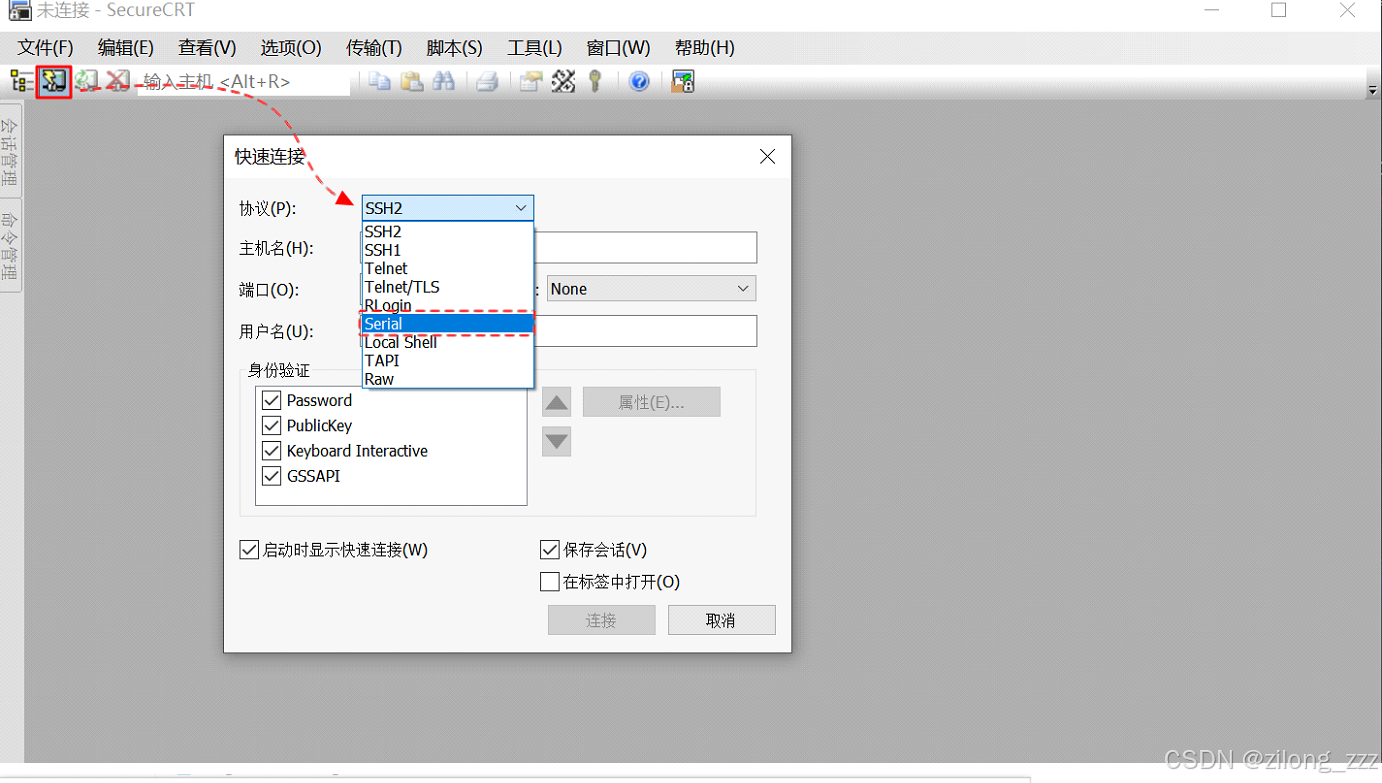Open the 命令管理 side tab
1382x783 pixels.
[9, 245]
